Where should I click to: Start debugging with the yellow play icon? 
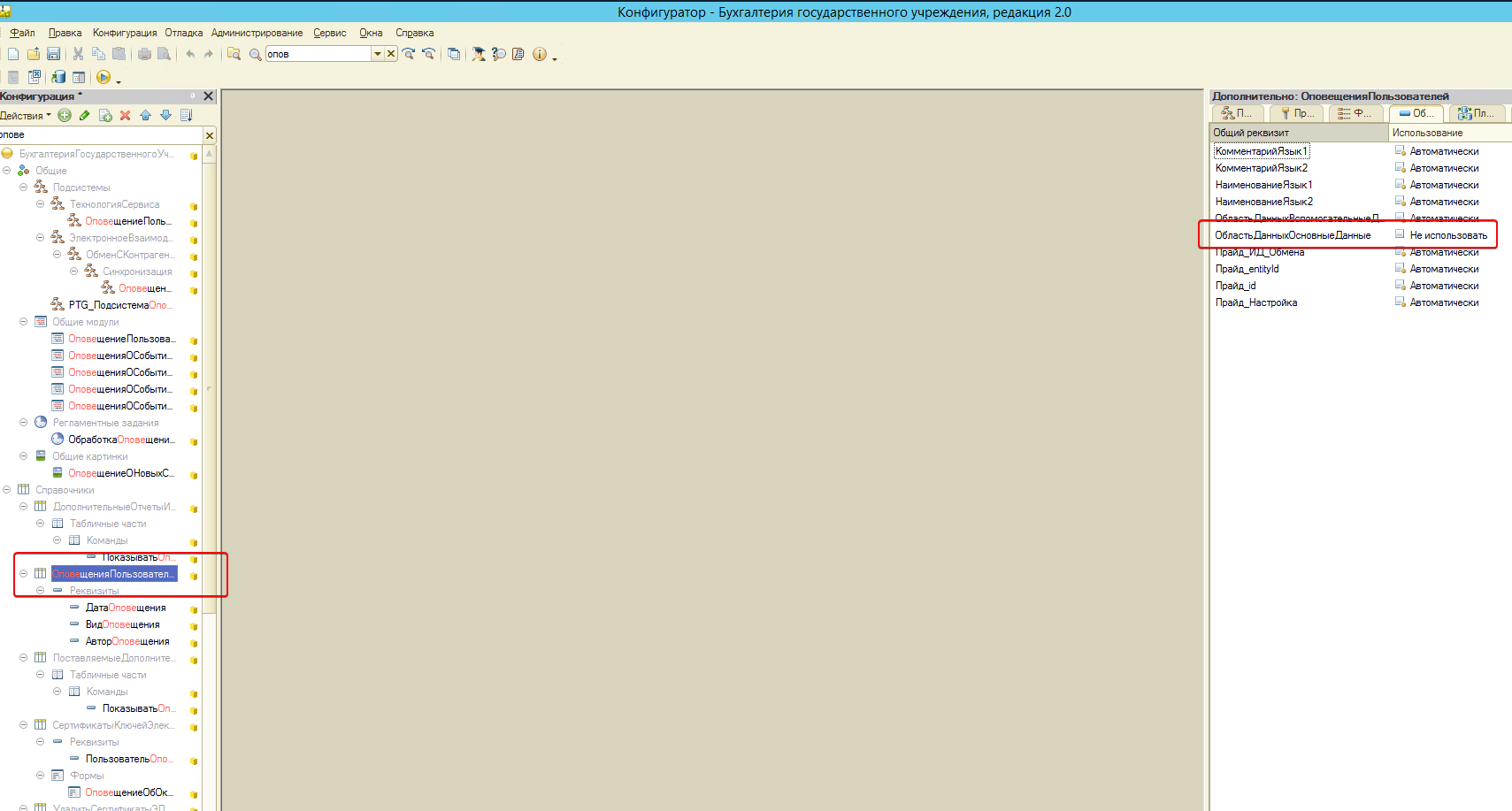[104, 77]
